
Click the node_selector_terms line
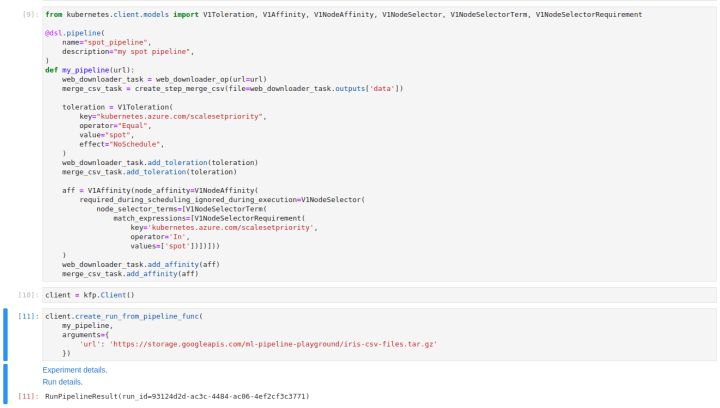pyautogui.click(x=181, y=209)
